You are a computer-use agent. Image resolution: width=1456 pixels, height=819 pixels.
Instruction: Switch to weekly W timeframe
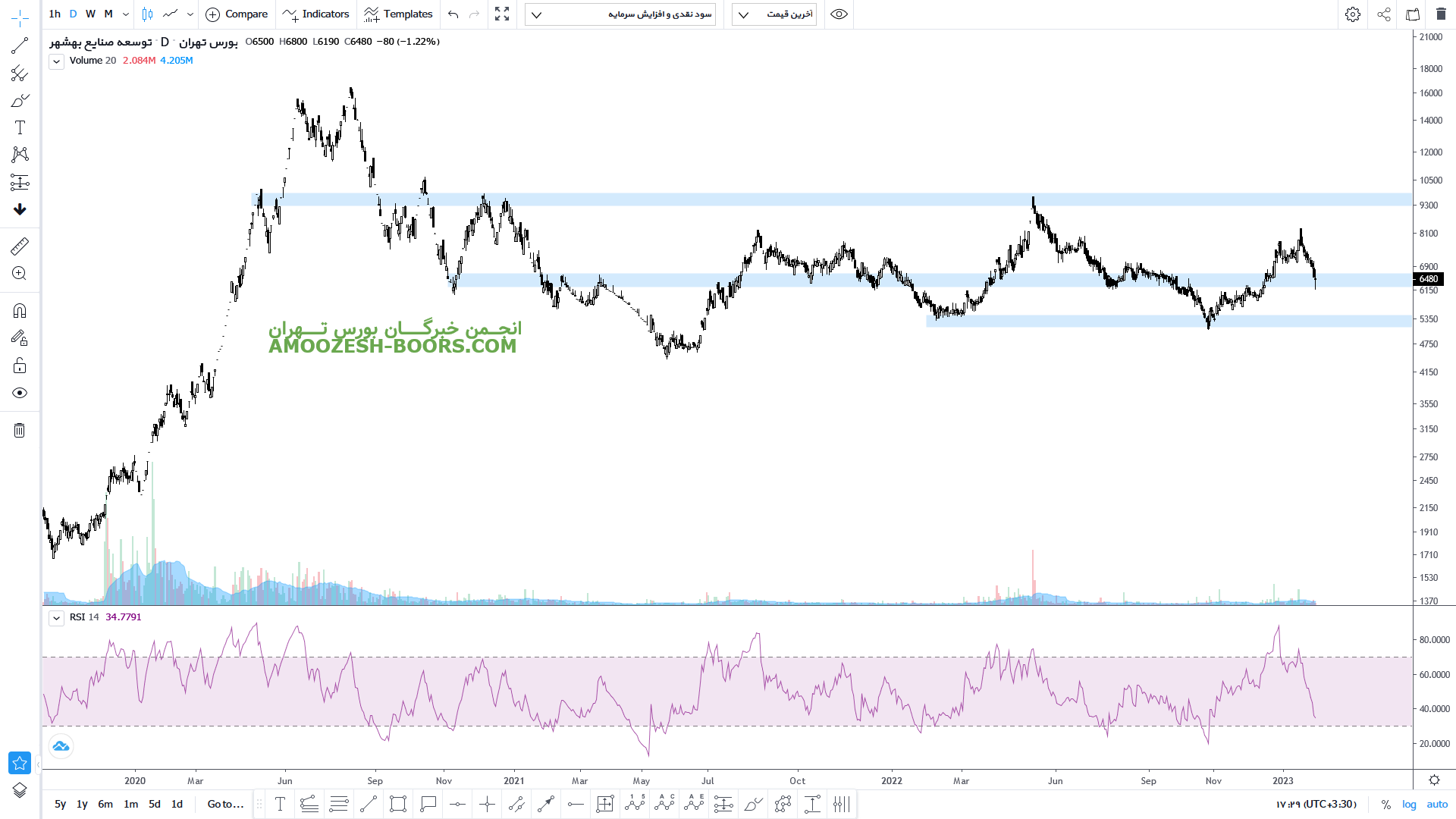coord(90,14)
